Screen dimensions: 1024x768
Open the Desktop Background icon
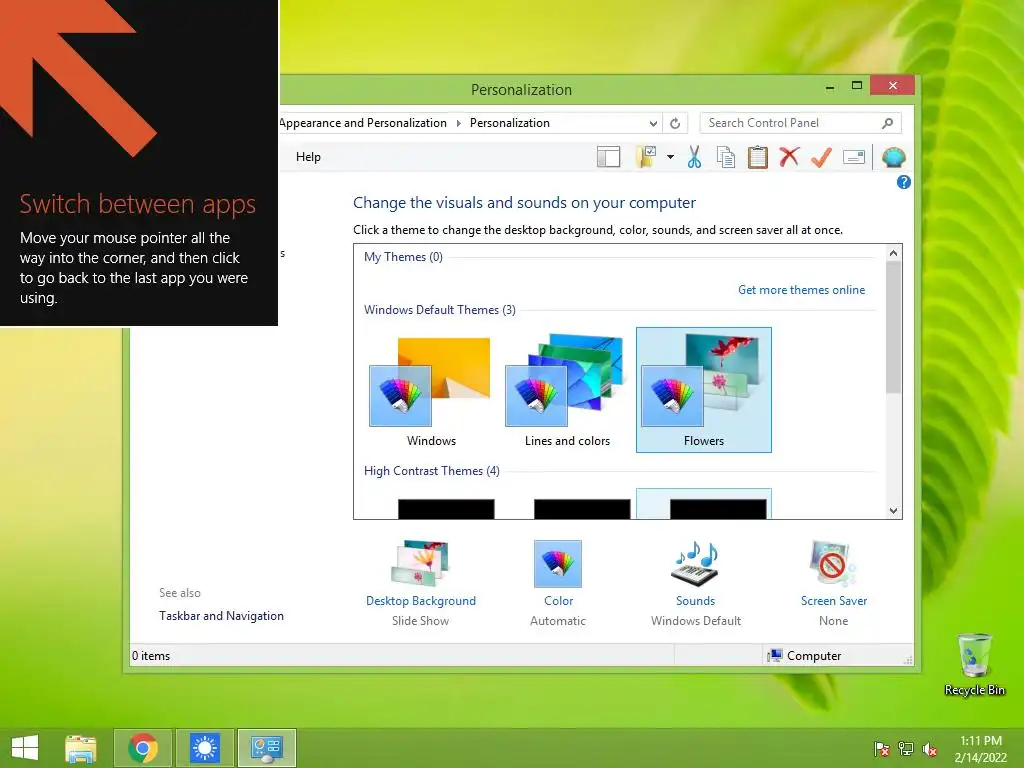(420, 563)
